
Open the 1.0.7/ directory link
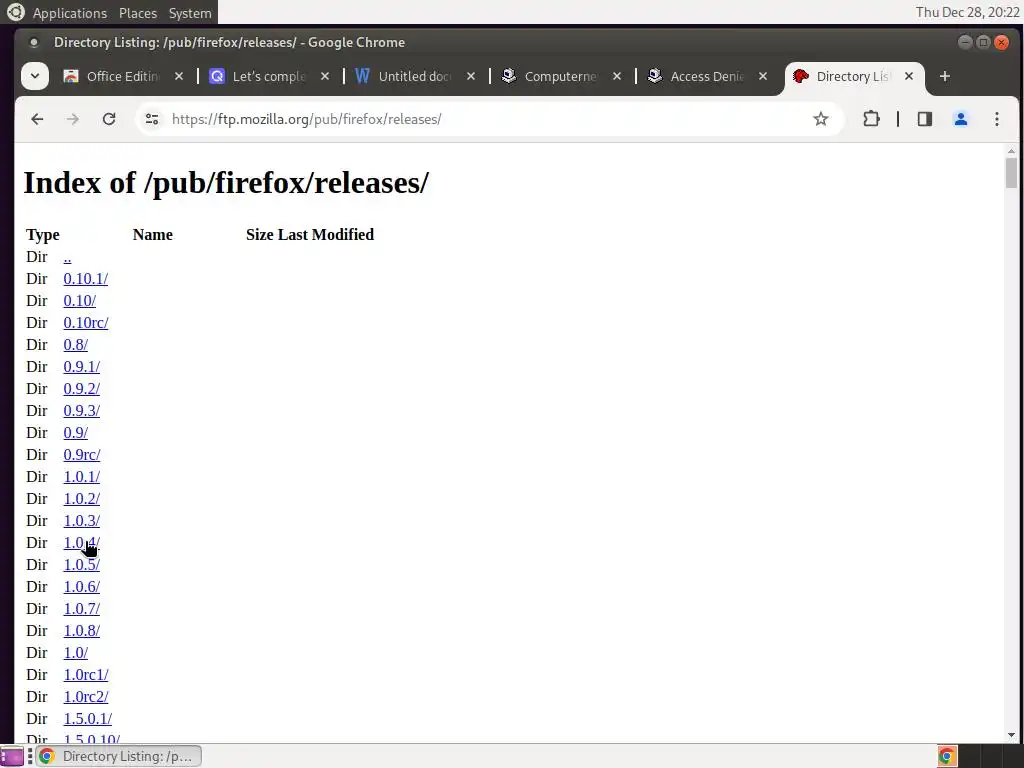[x=82, y=609]
